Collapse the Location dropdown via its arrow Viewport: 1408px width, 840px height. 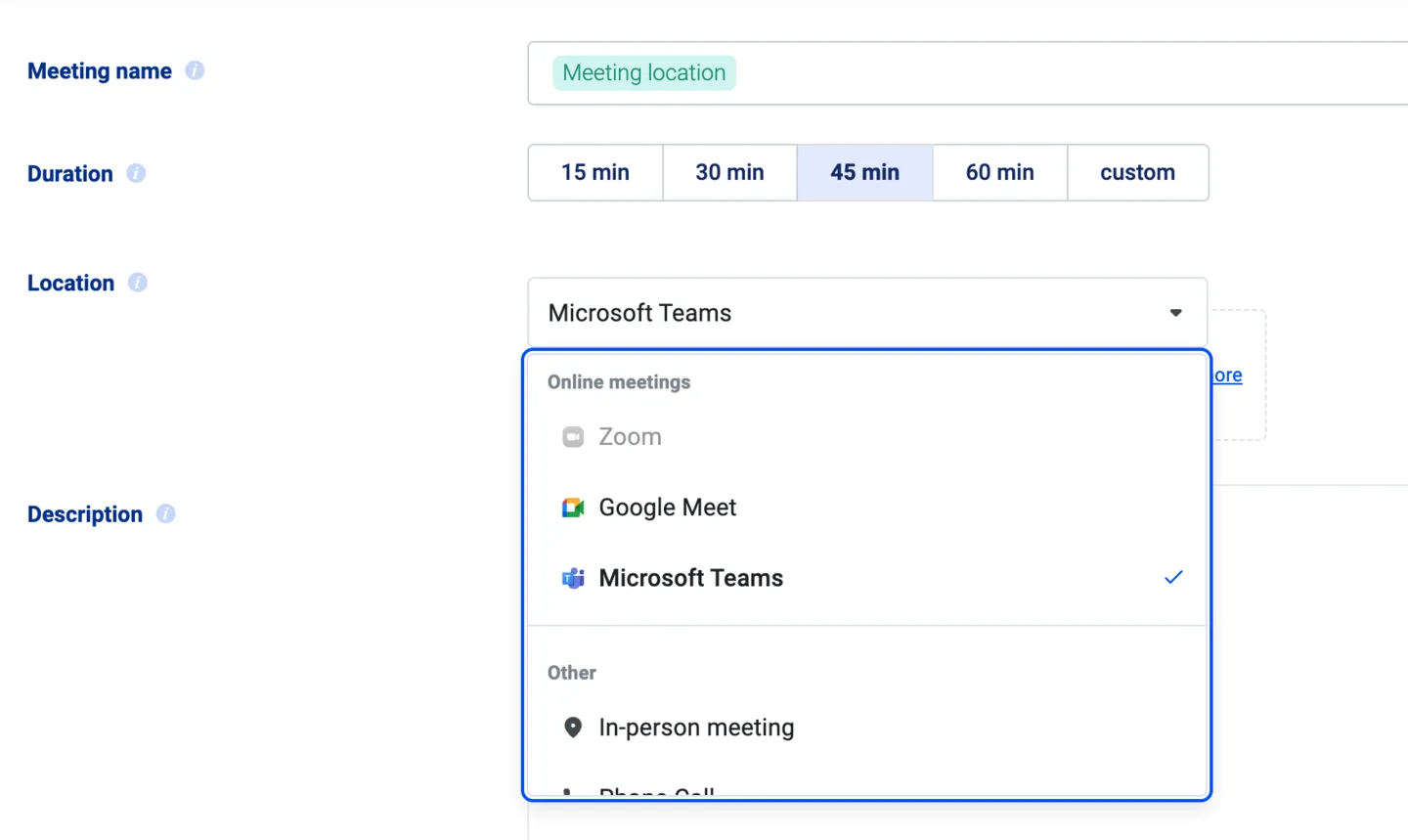click(1176, 313)
